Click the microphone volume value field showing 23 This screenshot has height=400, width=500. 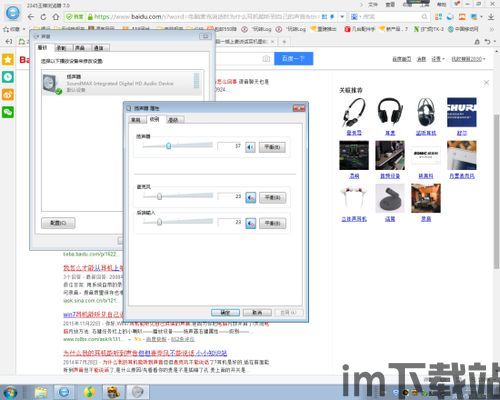230,196
